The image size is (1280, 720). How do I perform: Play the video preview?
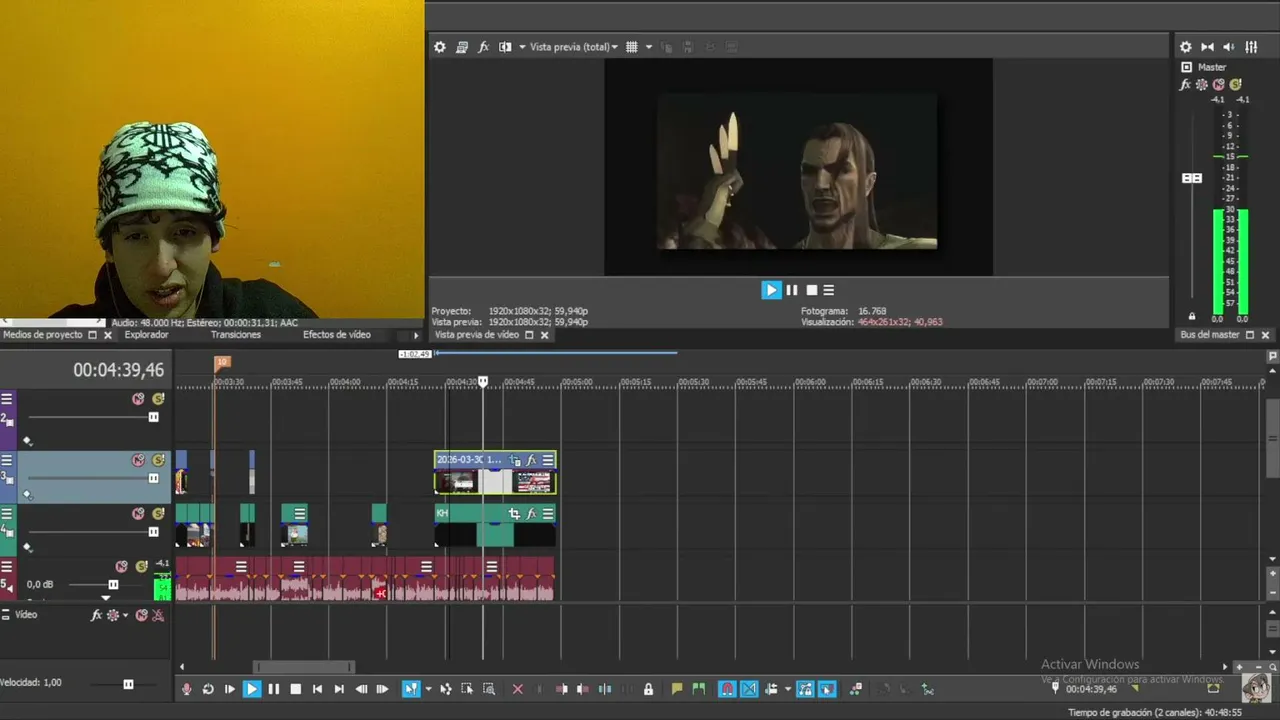(771, 290)
